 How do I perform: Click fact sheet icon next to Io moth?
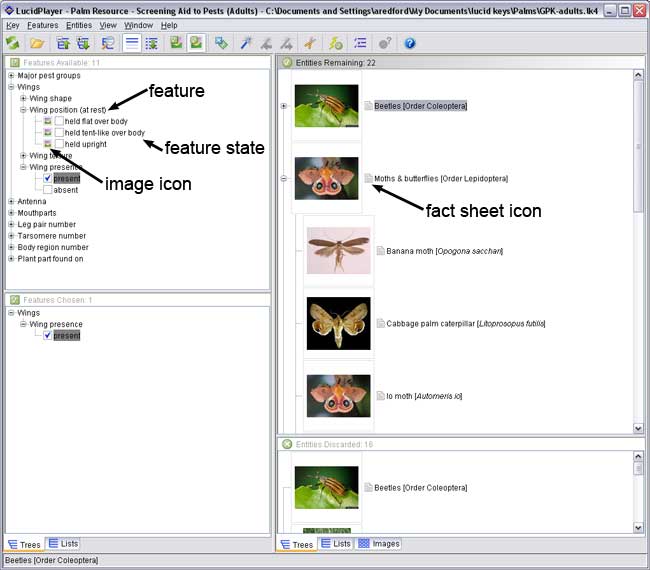[380, 396]
